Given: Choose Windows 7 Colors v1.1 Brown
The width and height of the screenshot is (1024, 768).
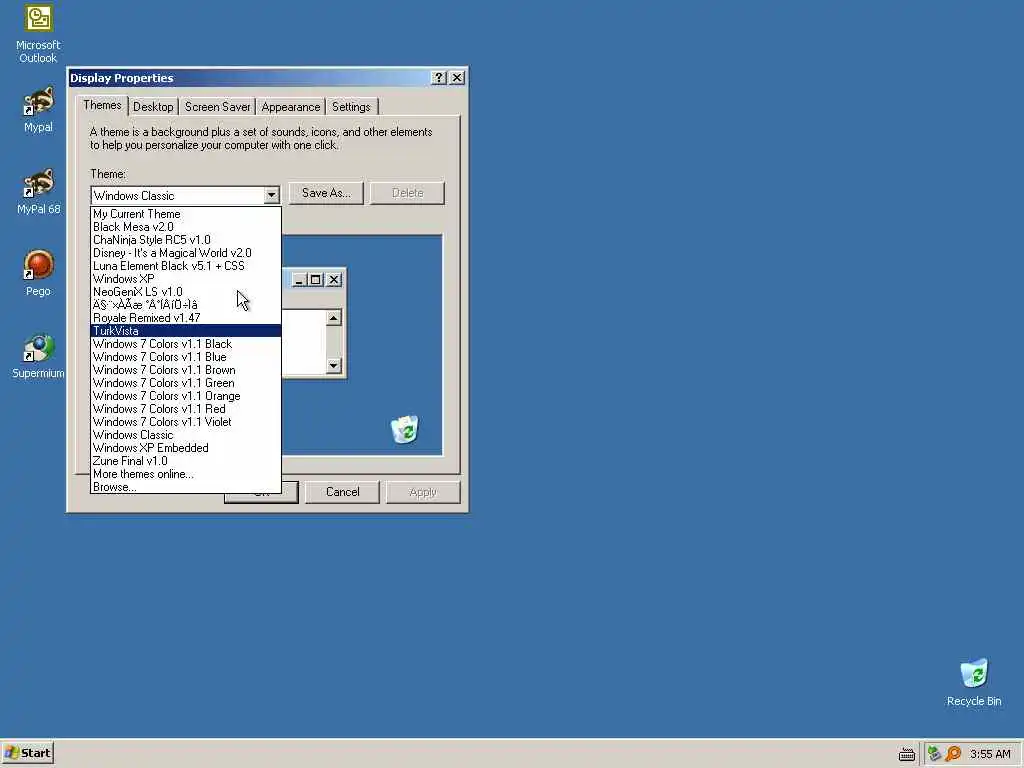Looking at the screenshot, I should coord(185,370).
